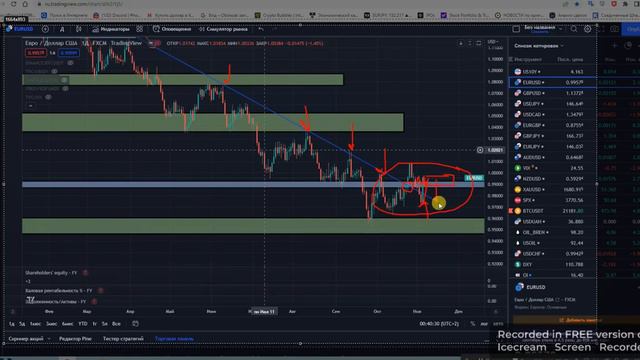Open the candlestick chart type selector

click(x=79, y=29)
